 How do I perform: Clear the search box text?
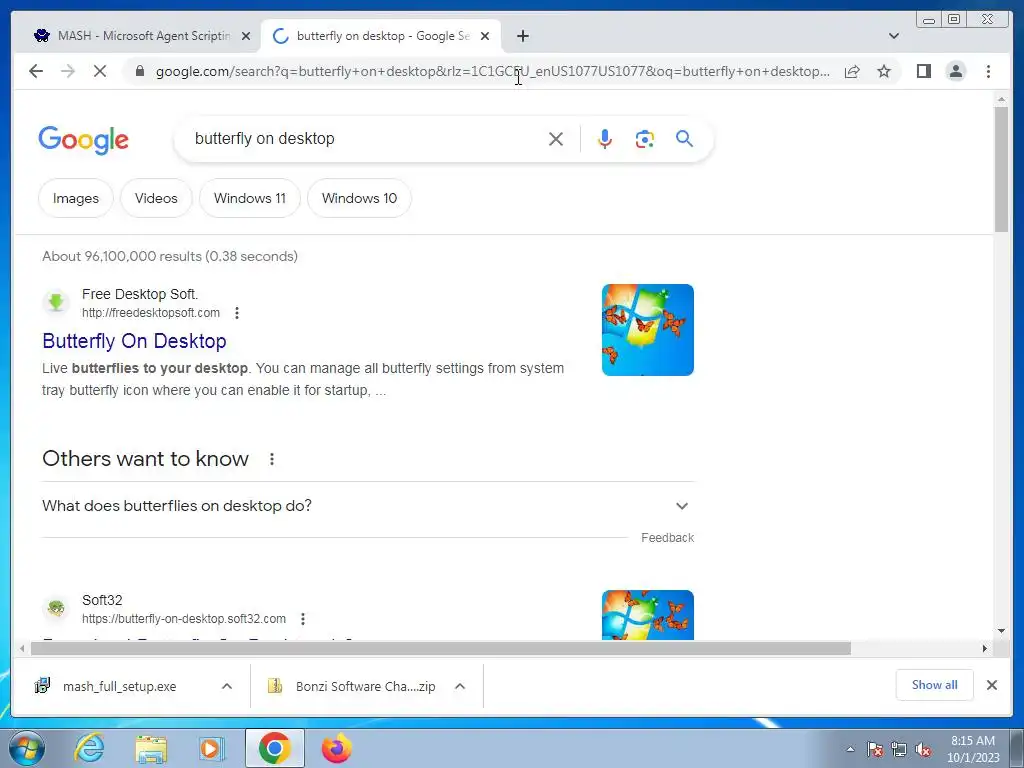coord(556,139)
